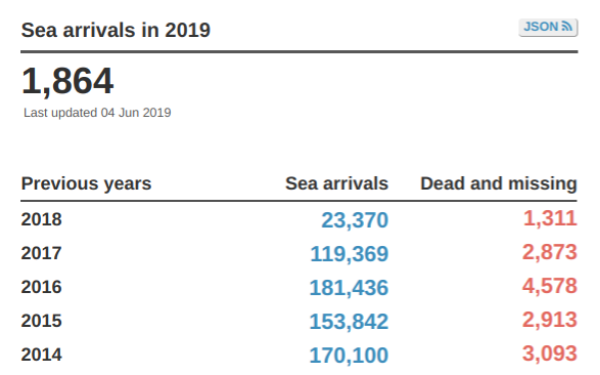The image size is (600, 375).
Task: Select the 2017 dead and missing value 2,873
Action: (549, 253)
